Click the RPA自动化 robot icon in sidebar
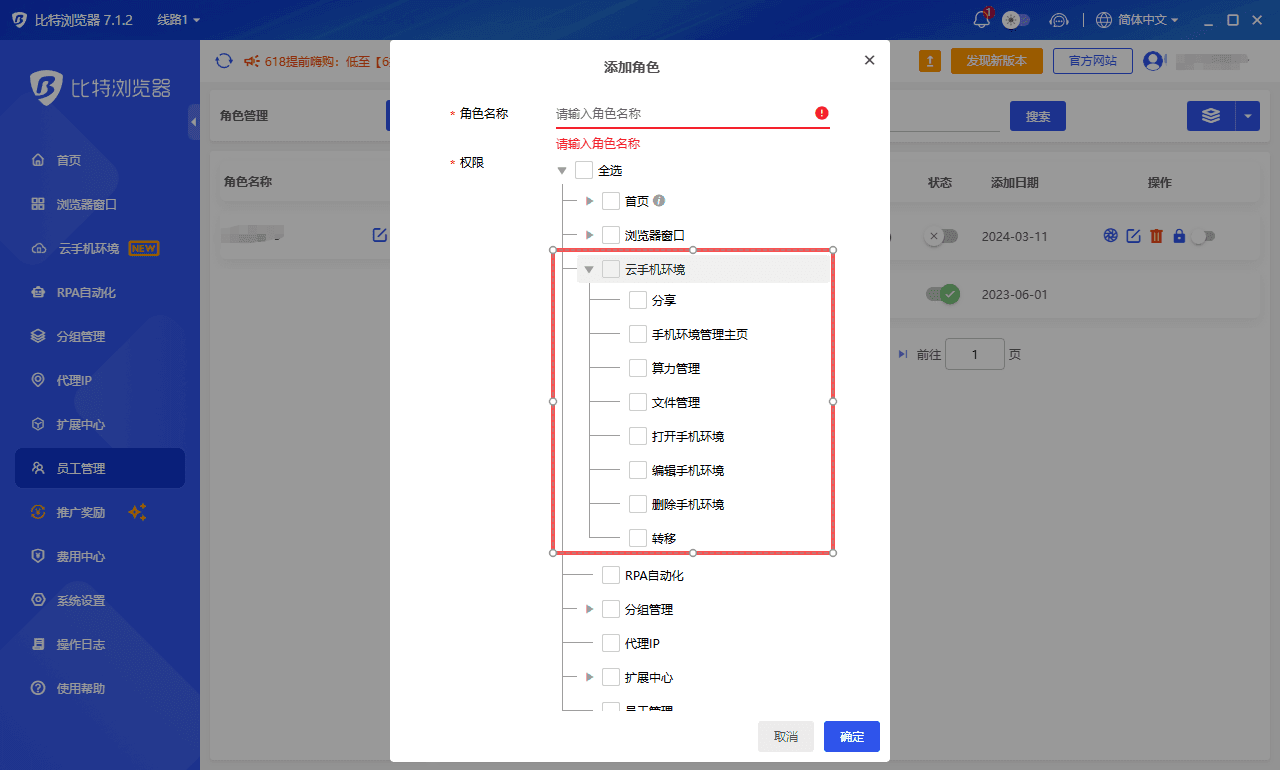 38,292
